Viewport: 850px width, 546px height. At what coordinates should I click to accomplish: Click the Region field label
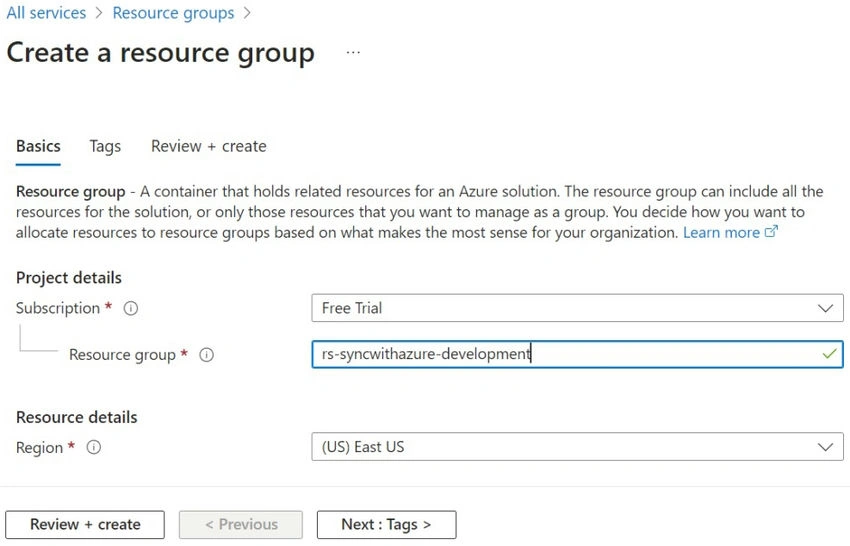pyautogui.click(x=40, y=448)
